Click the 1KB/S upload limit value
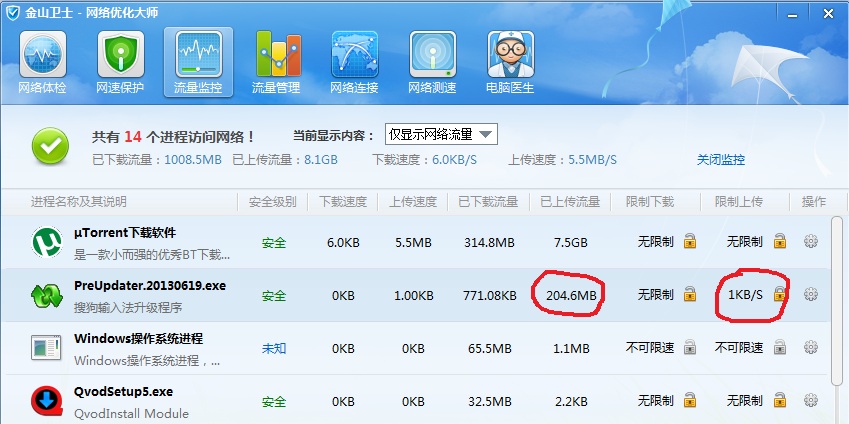This screenshot has width=849, height=424. (745, 295)
